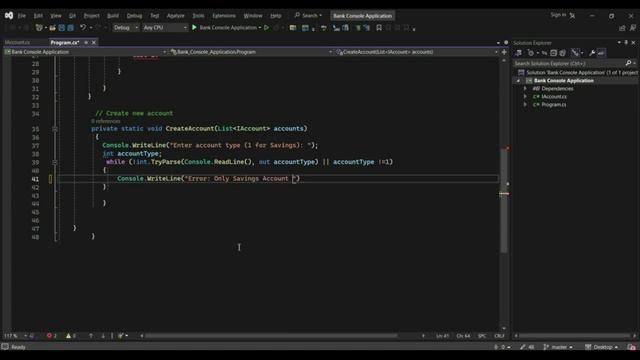The height and width of the screenshot is (360, 640).
Task: Open member dropdown CreateAccount(List<IAccount> accounts)
Action: (x=417, y=52)
